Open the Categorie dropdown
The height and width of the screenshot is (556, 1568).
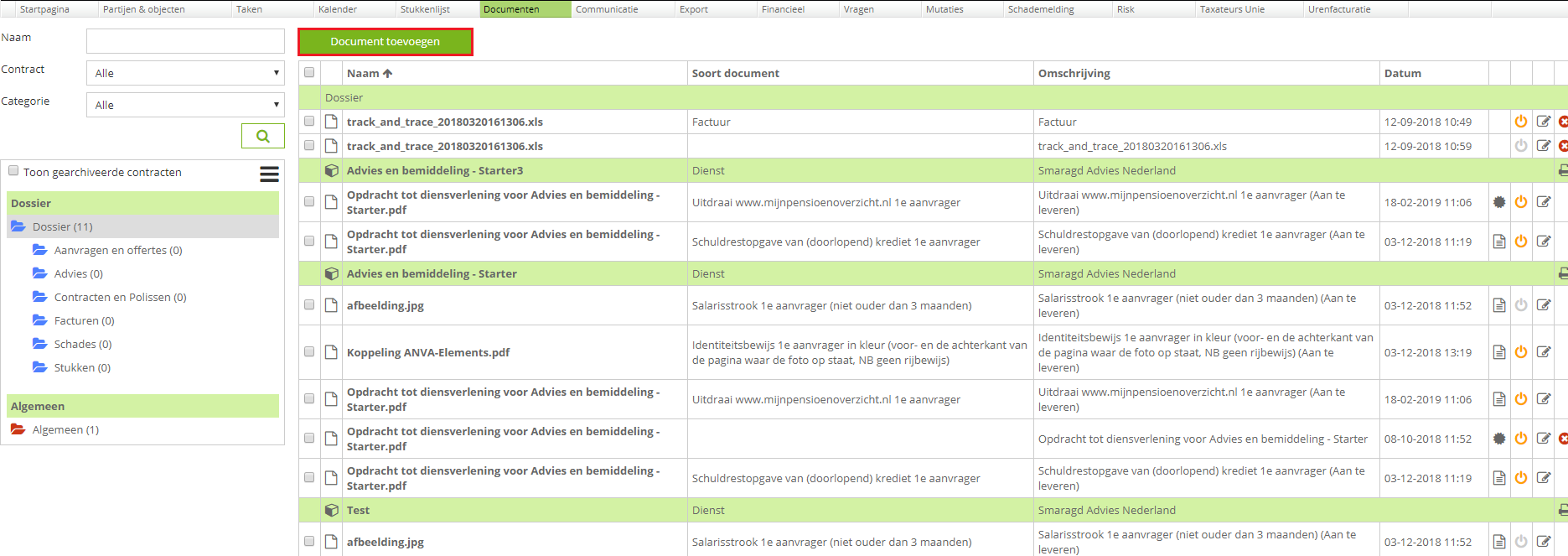tap(185, 105)
